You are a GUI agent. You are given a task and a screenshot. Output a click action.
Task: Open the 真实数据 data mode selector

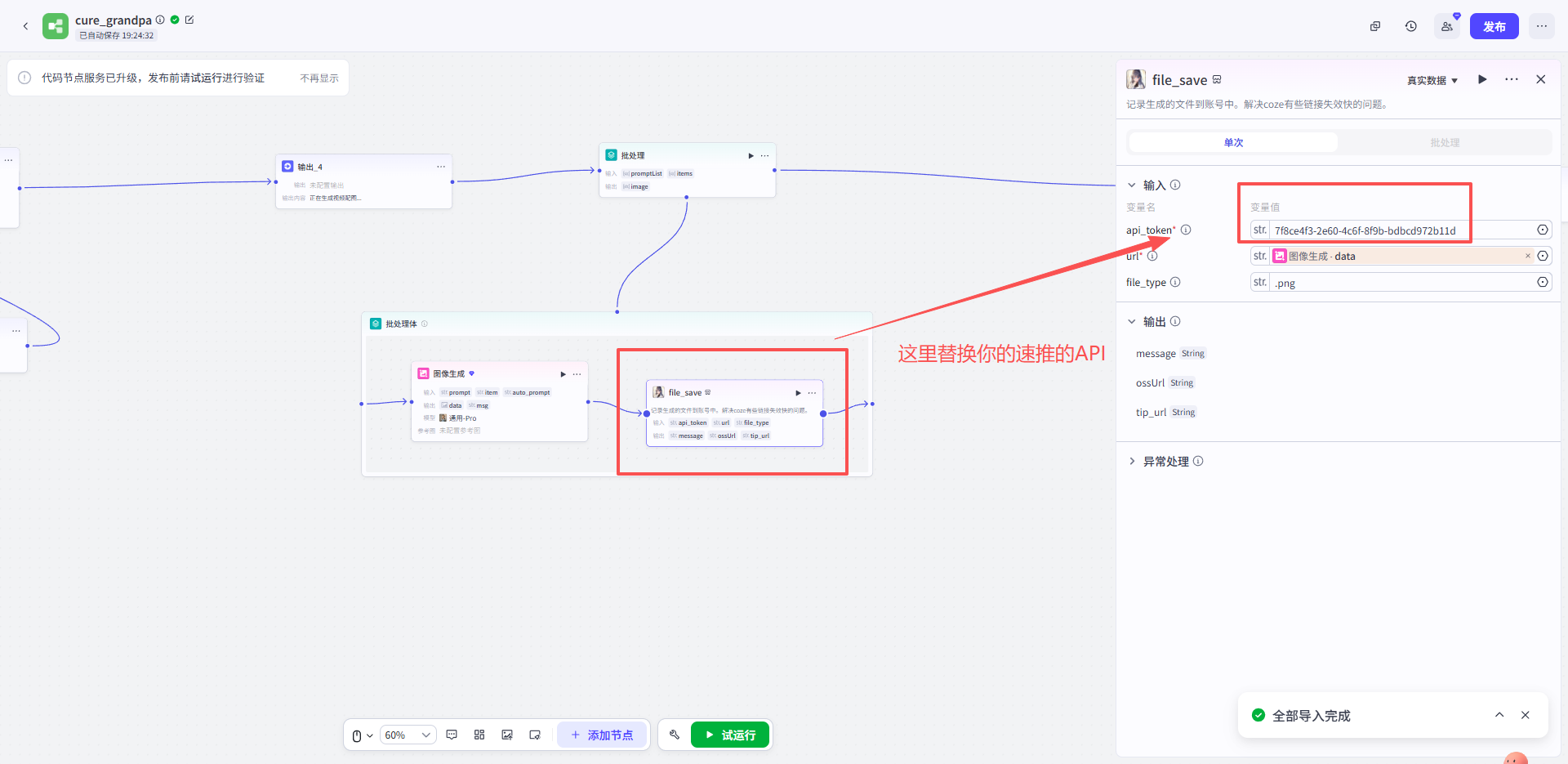pos(1431,79)
